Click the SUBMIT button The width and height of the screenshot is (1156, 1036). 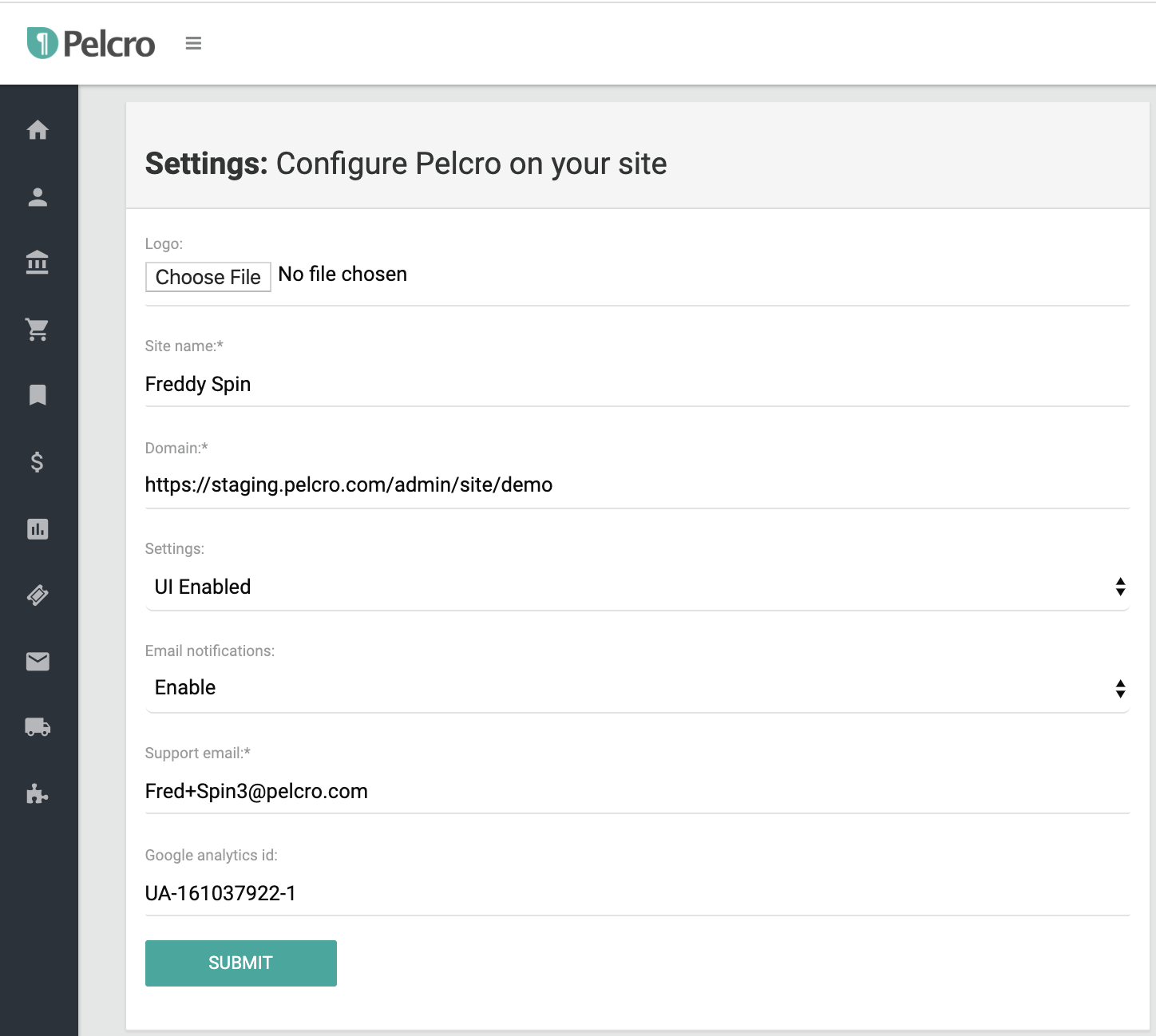pos(240,963)
